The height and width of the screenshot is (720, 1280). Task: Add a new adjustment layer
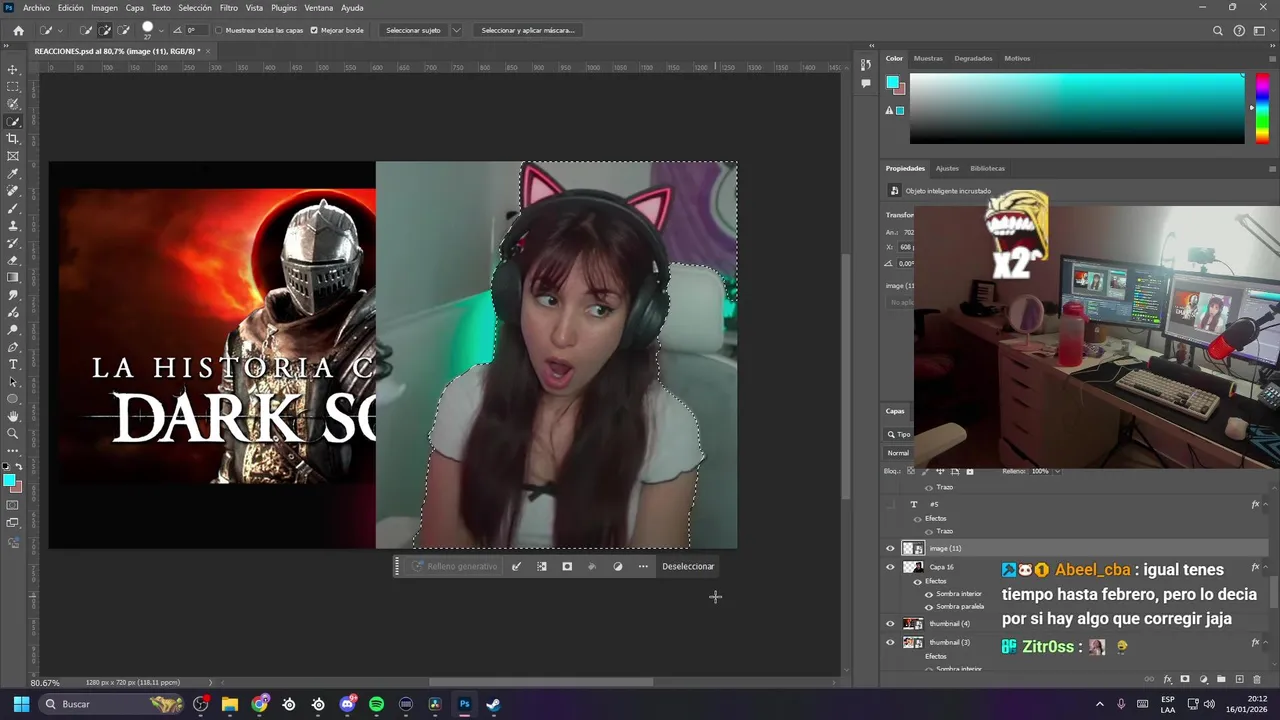coord(1203,680)
